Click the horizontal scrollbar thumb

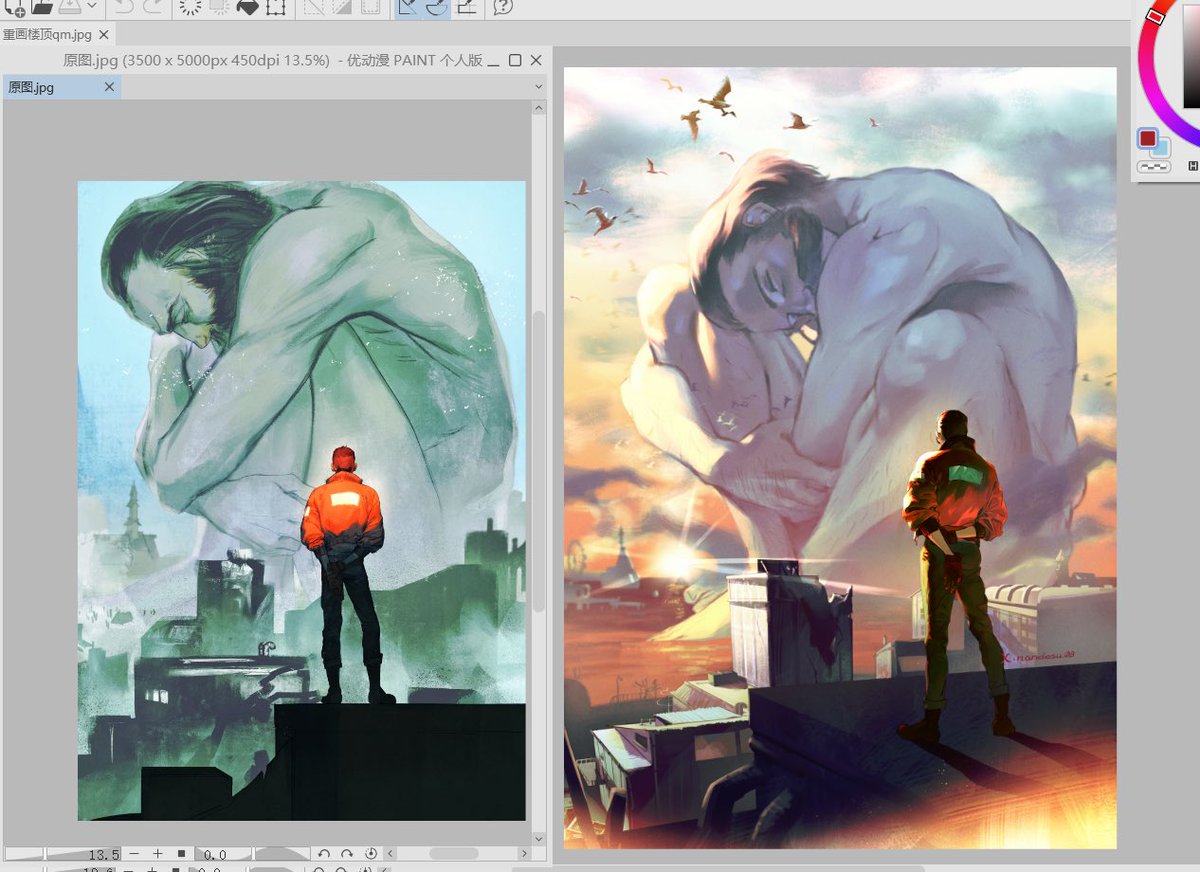pyautogui.click(x=454, y=854)
